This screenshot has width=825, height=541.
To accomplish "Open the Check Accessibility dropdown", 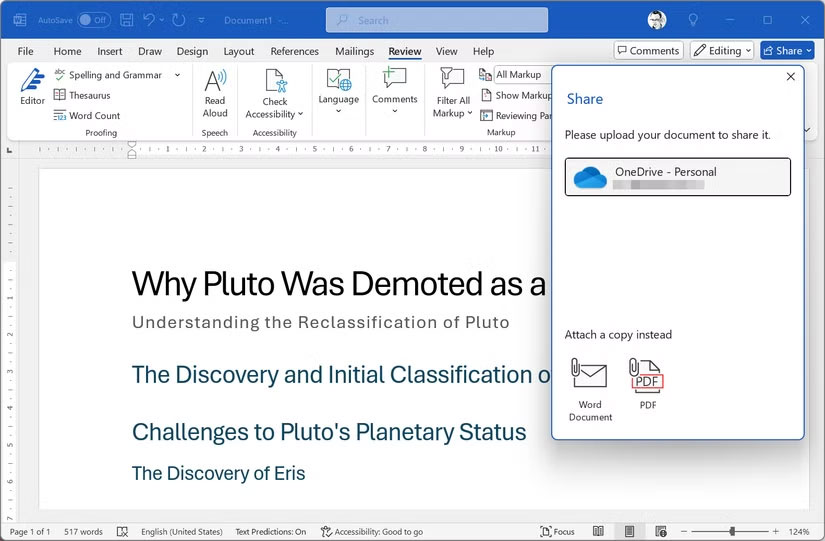I will tap(274, 114).
